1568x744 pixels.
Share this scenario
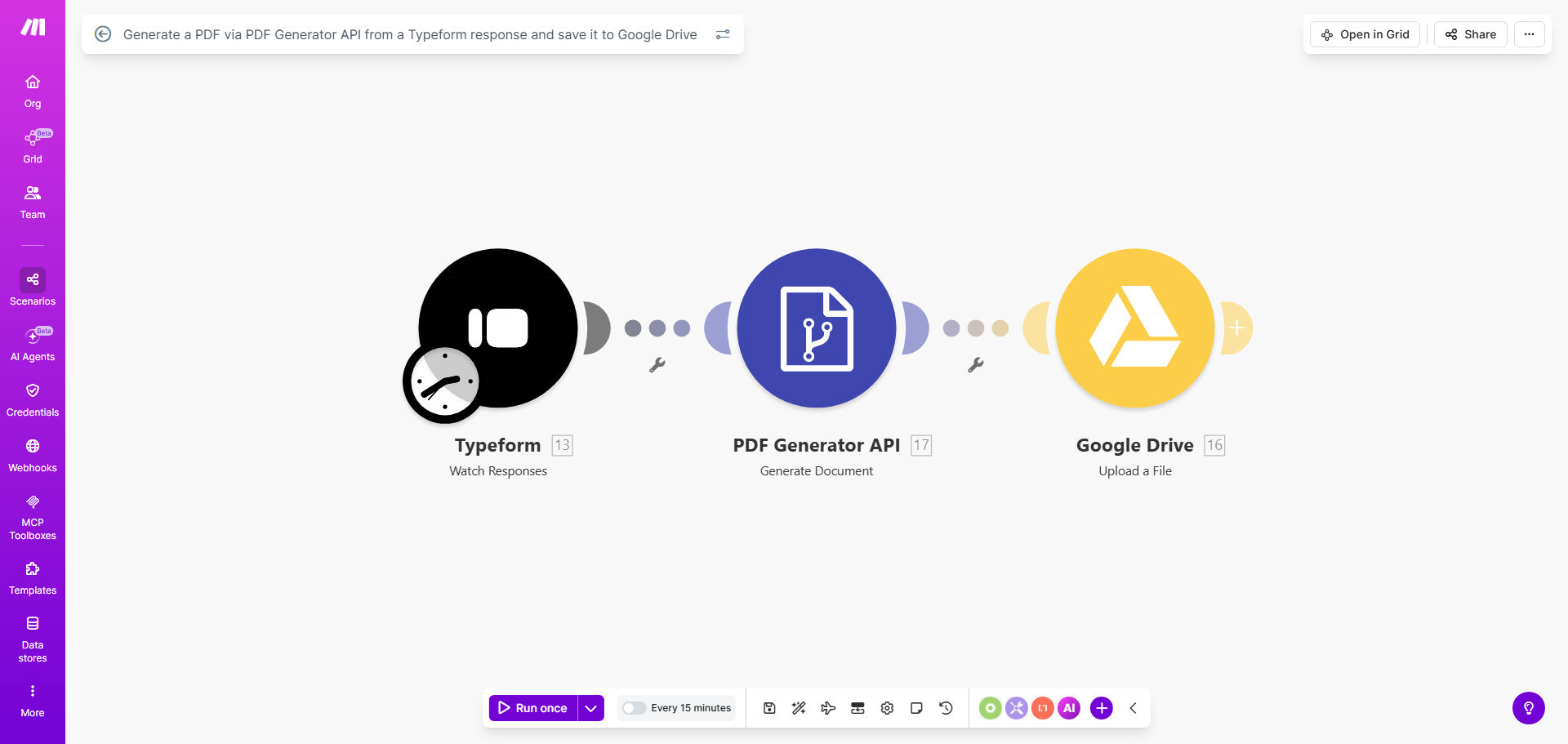[x=1470, y=34]
